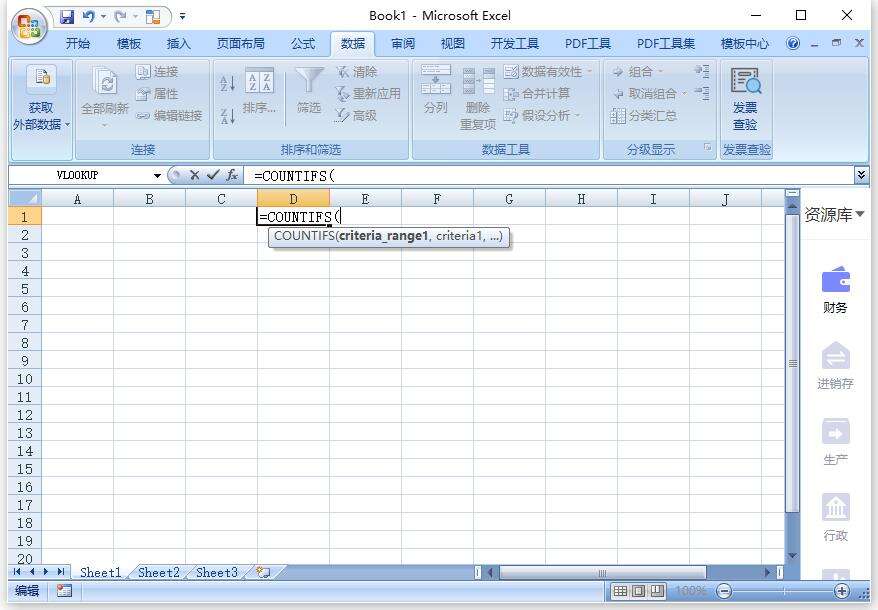878x610 pixels.
Task: Cancel the formula entry with the X icon
Action: (194, 175)
